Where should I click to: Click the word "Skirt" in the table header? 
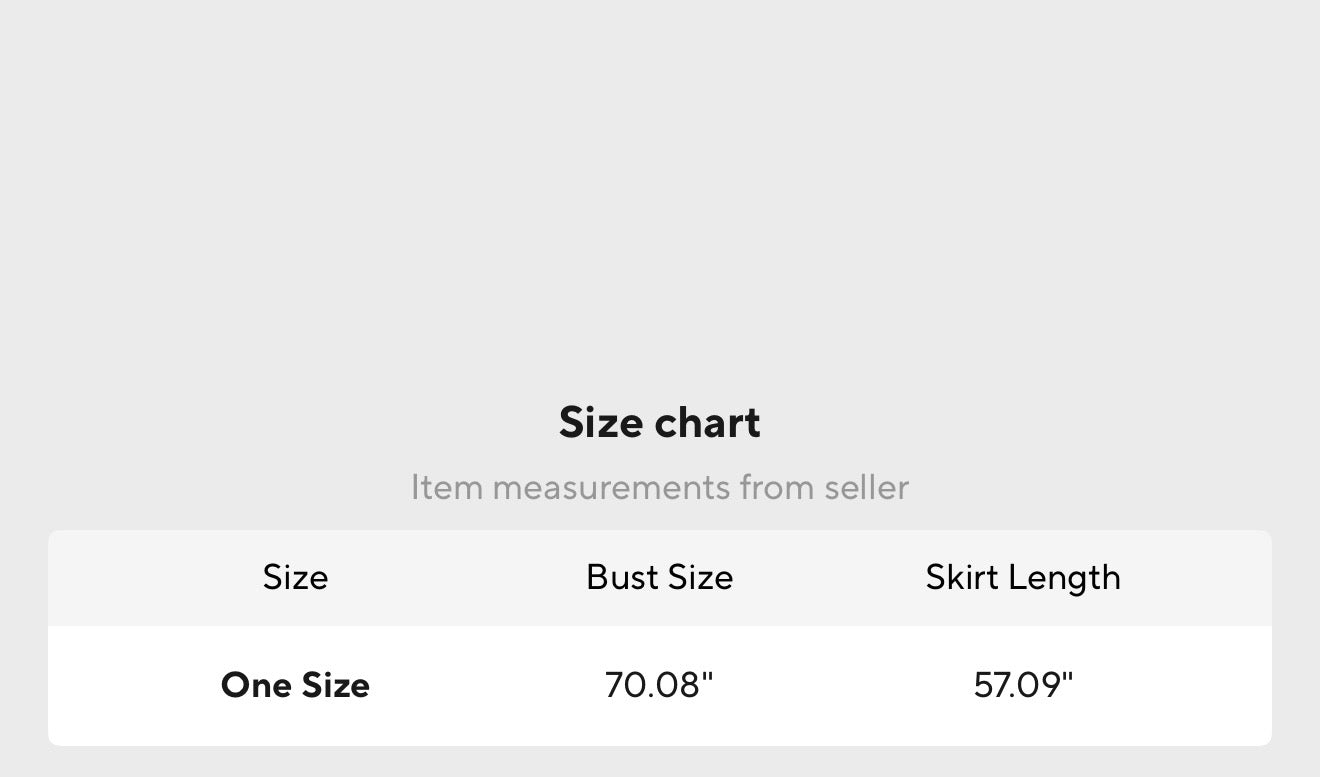point(962,577)
